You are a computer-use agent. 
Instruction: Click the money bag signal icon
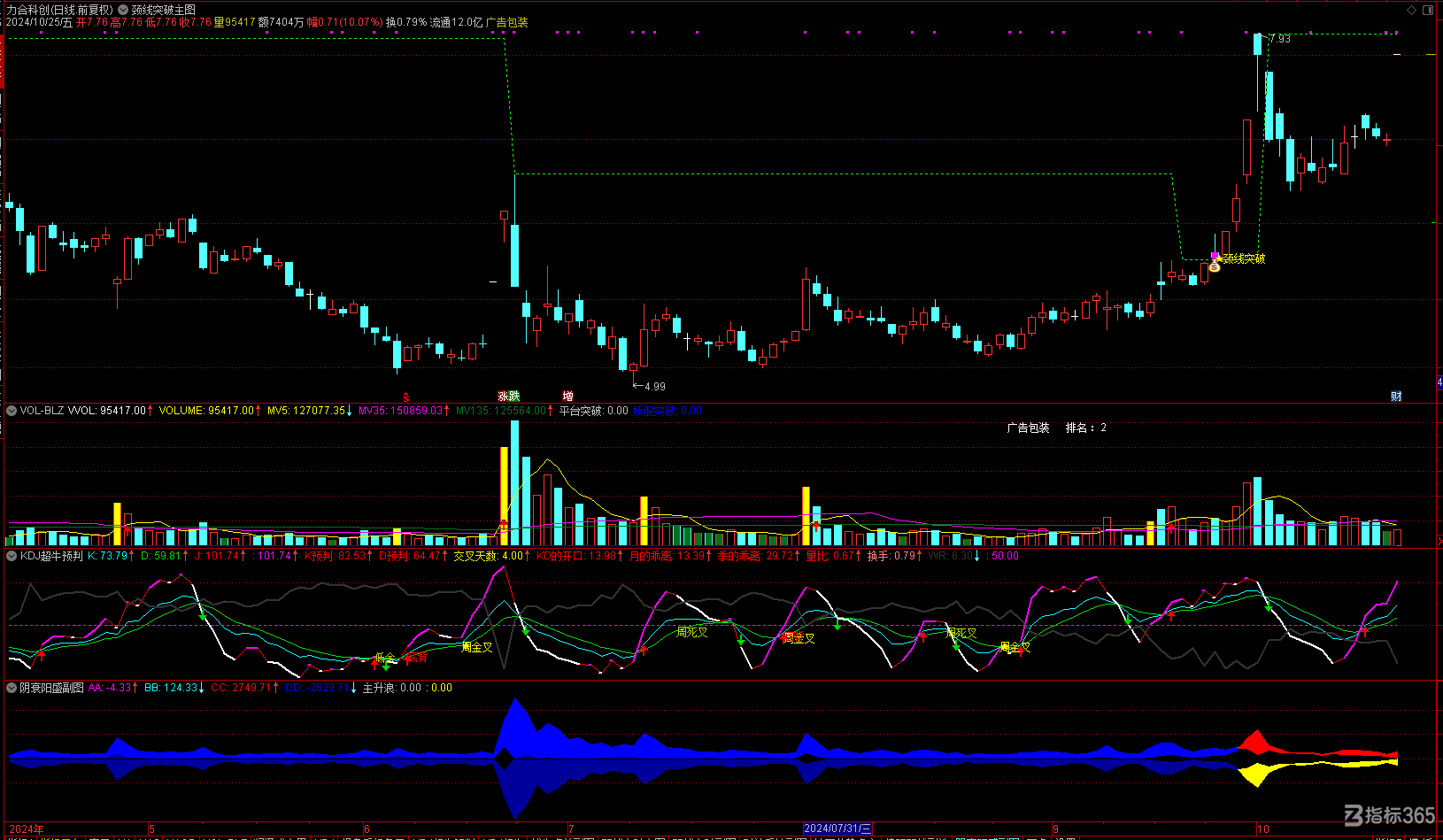(1215, 266)
